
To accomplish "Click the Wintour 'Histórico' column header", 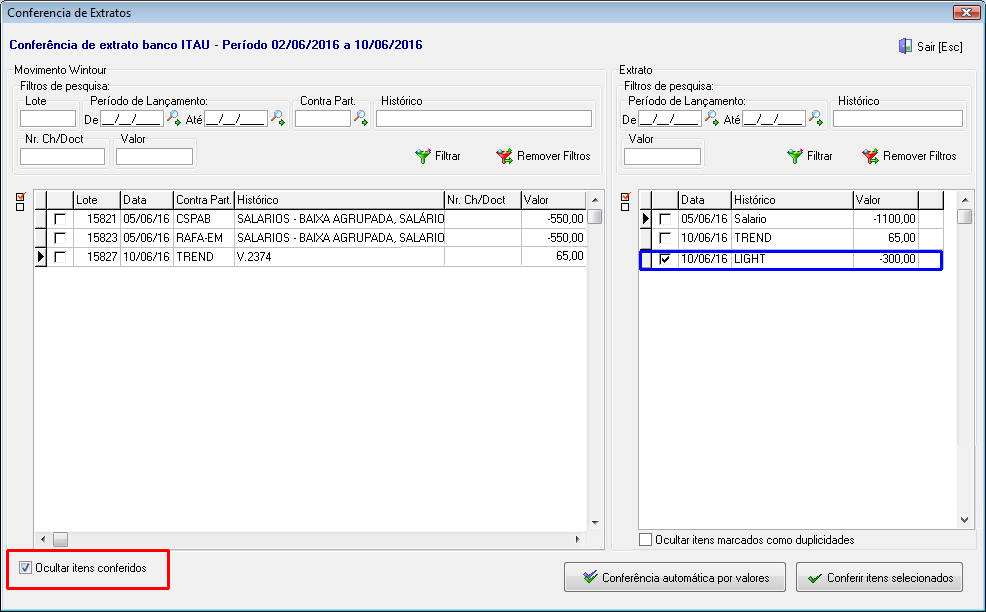I will (x=340, y=200).
